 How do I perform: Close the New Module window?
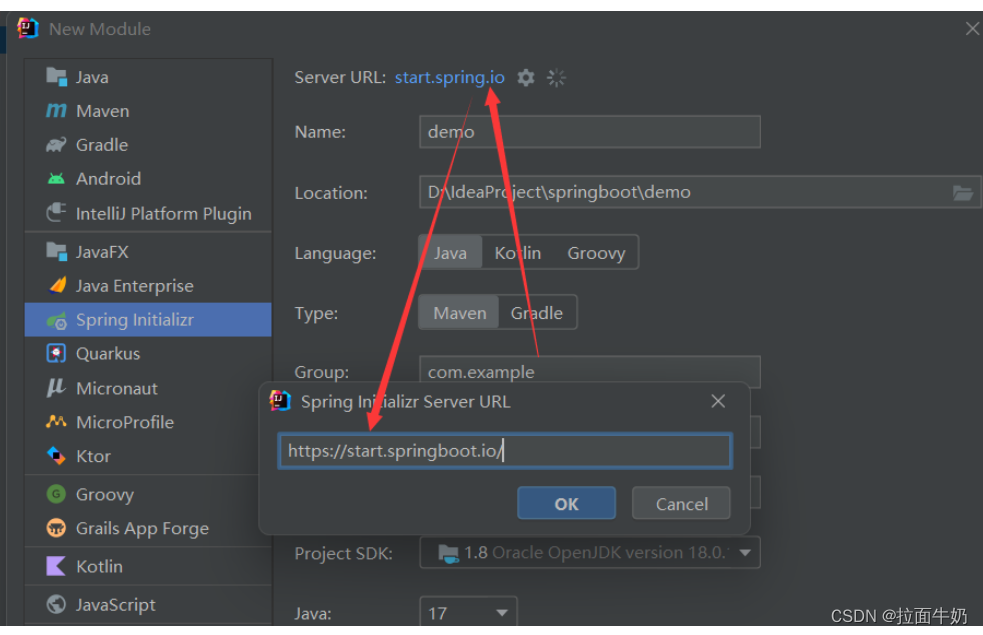click(x=972, y=29)
